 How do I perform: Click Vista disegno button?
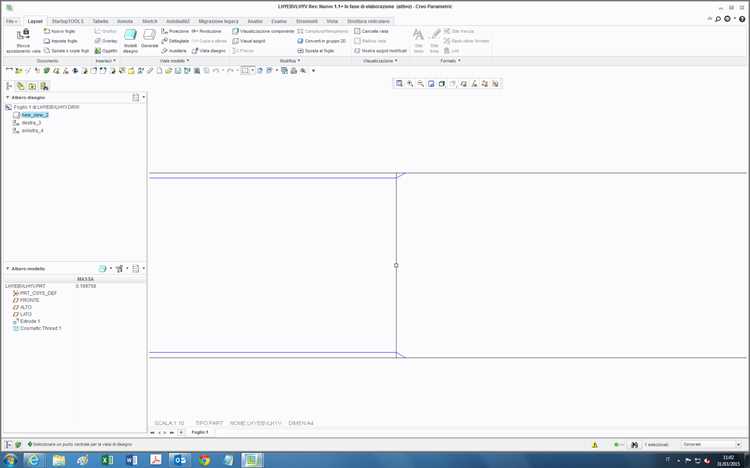209,51
